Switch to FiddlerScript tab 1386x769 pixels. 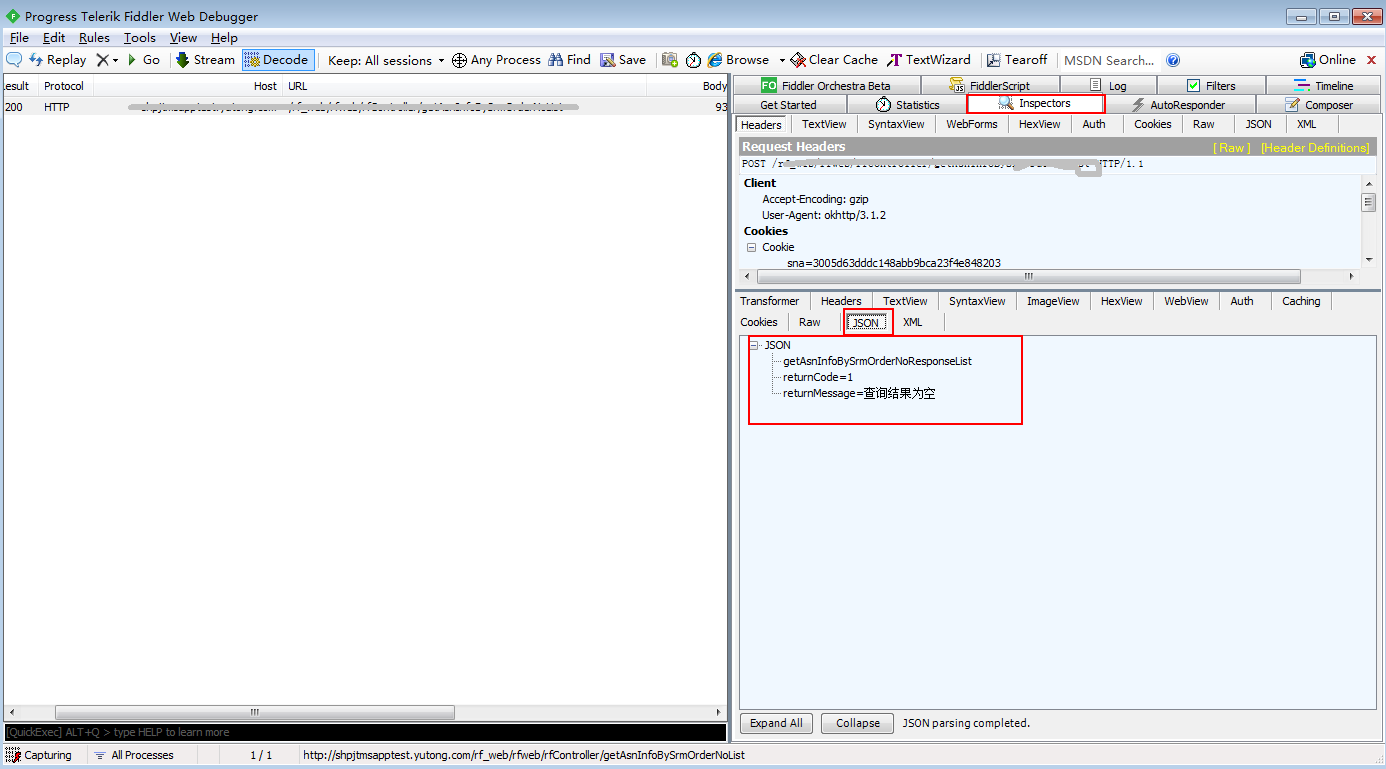click(990, 86)
